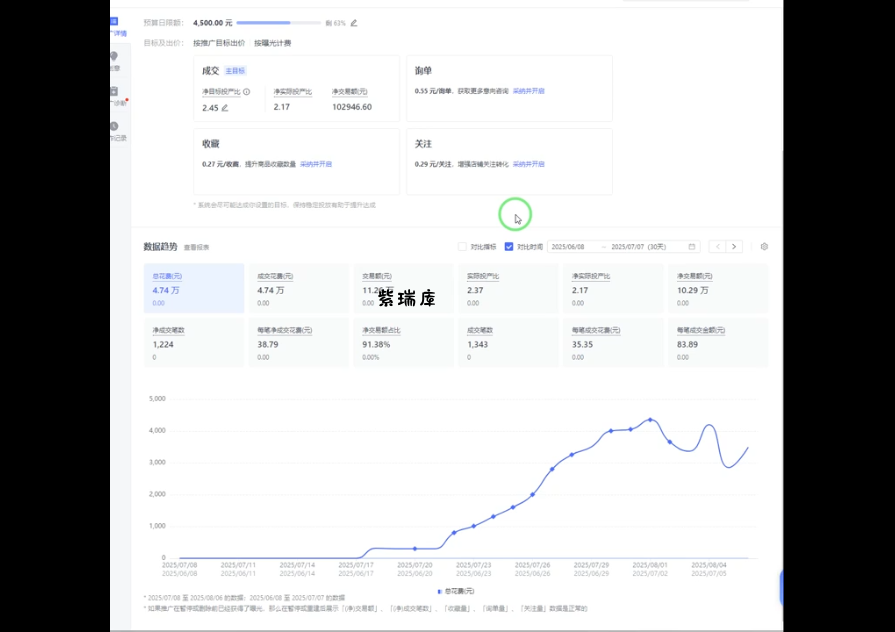Open the lightbulb icon in the left sidebar
The width and height of the screenshot is (895, 632).
pos(114,57)
